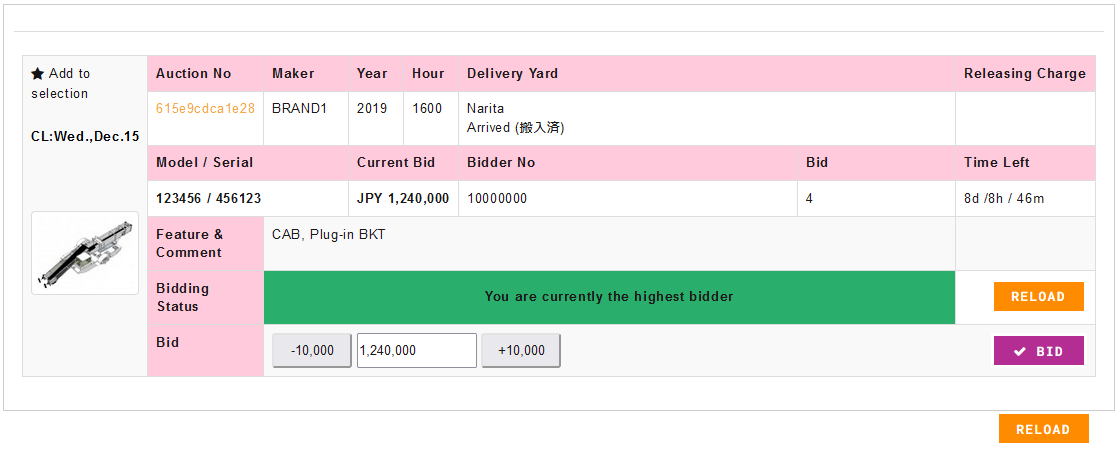Open the machine thumbnail image

pyautogui.click(x=85, y=253)
